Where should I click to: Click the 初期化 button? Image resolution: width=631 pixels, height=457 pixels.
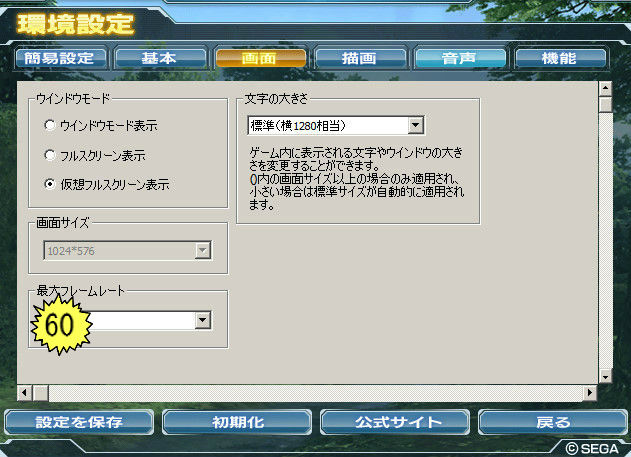(237, 422)
